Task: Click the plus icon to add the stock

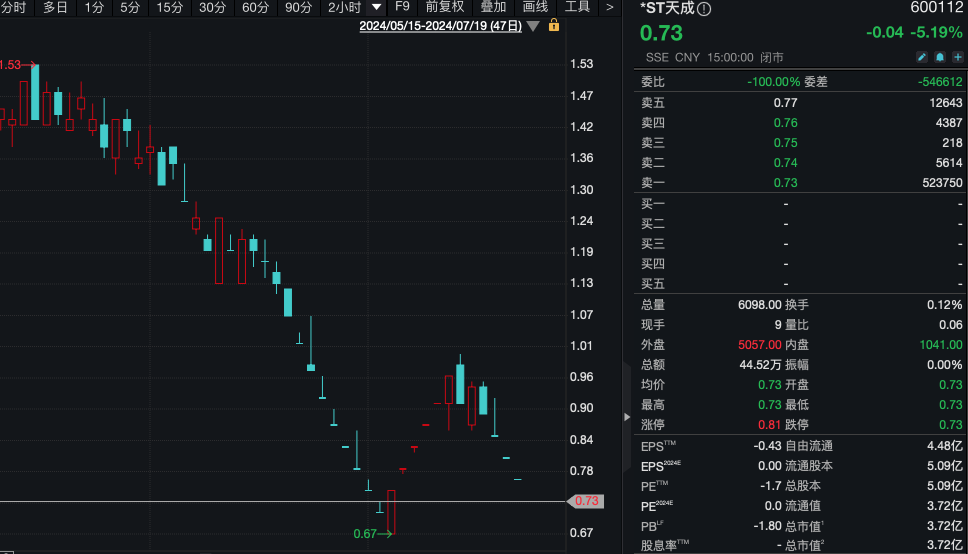Action: [x=957, y=57]
